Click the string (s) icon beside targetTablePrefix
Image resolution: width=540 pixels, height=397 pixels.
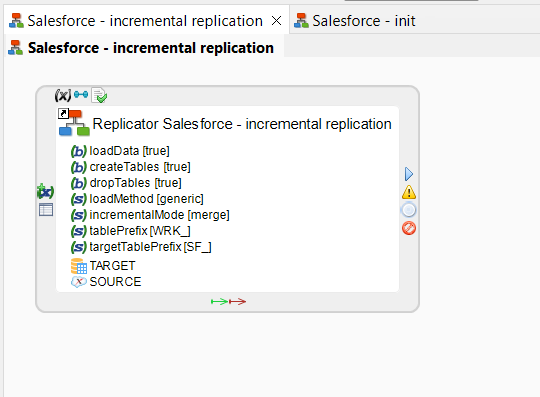[x=79, y=247]
